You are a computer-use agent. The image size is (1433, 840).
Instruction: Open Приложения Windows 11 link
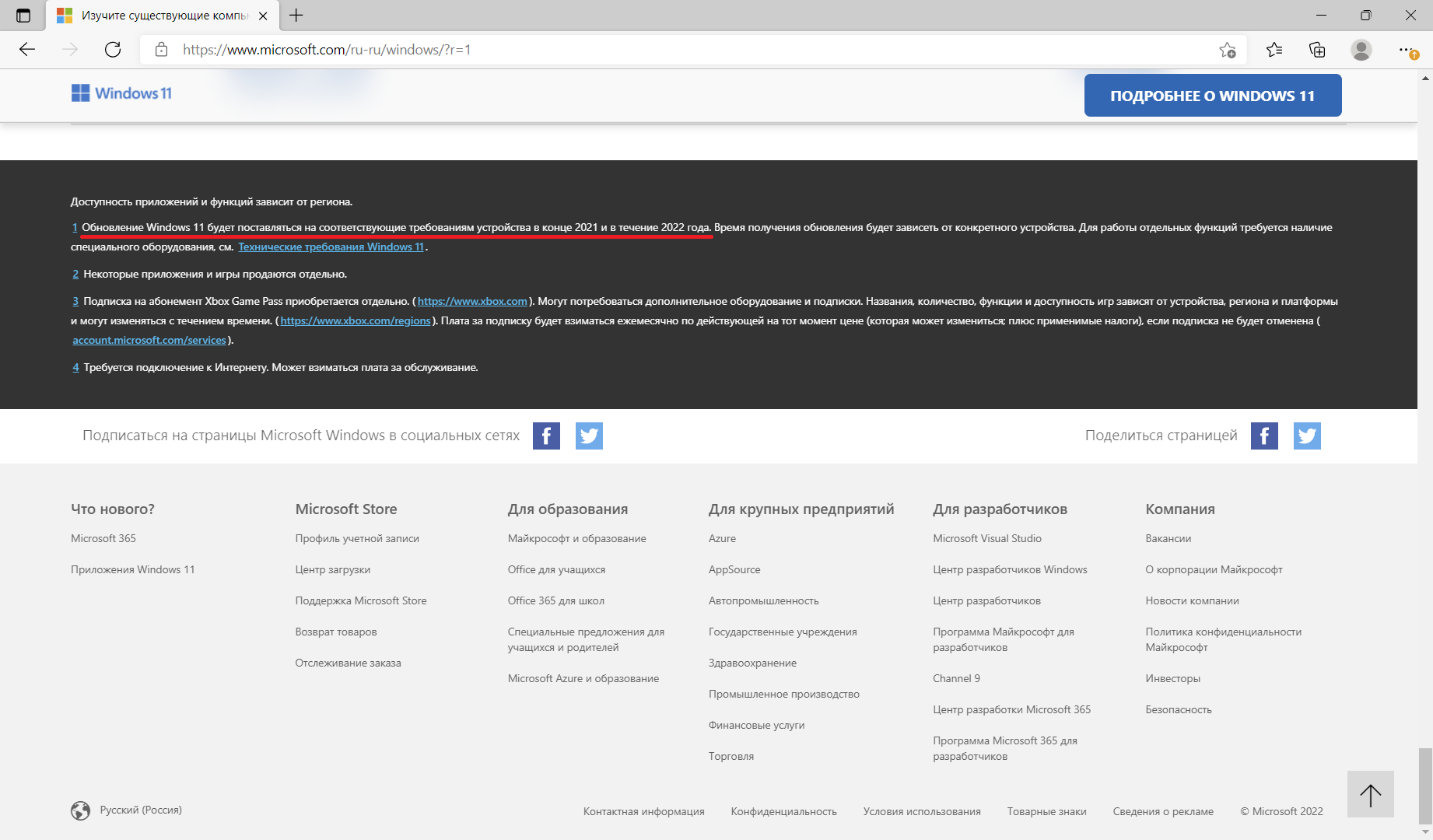point(133,569)
